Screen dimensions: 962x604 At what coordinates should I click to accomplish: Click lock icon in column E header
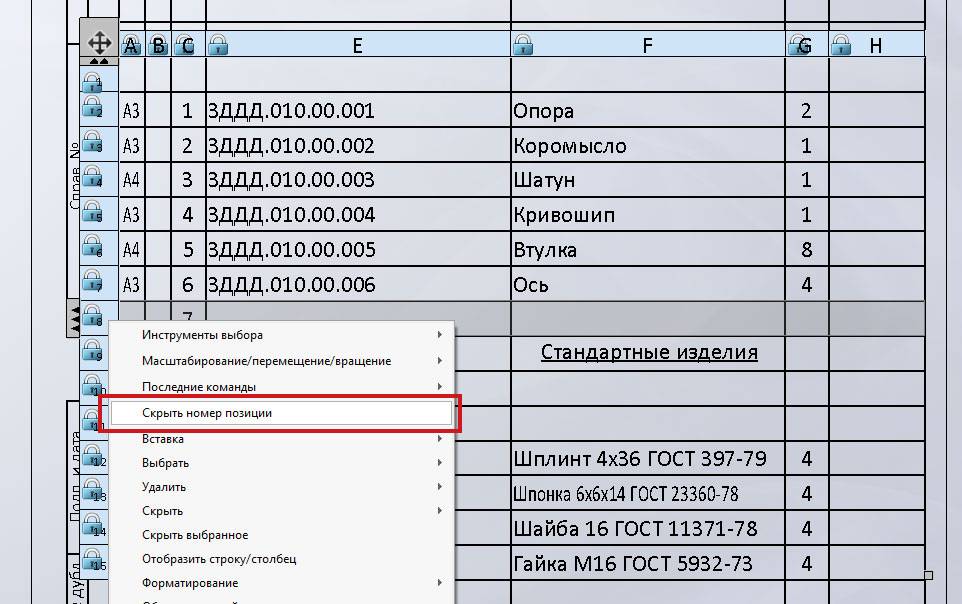click(x=219, y=45)
